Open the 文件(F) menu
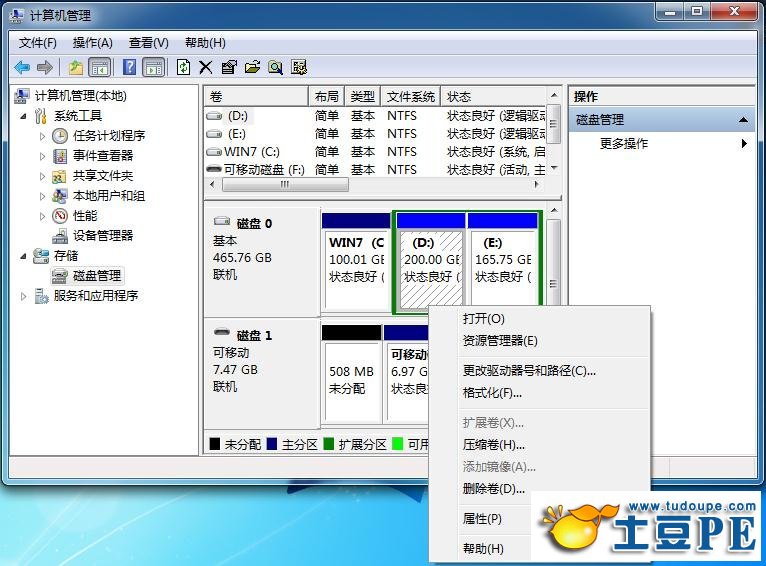Image resolution: width=766 pixels, height=566 pixels. coord(38,43)
